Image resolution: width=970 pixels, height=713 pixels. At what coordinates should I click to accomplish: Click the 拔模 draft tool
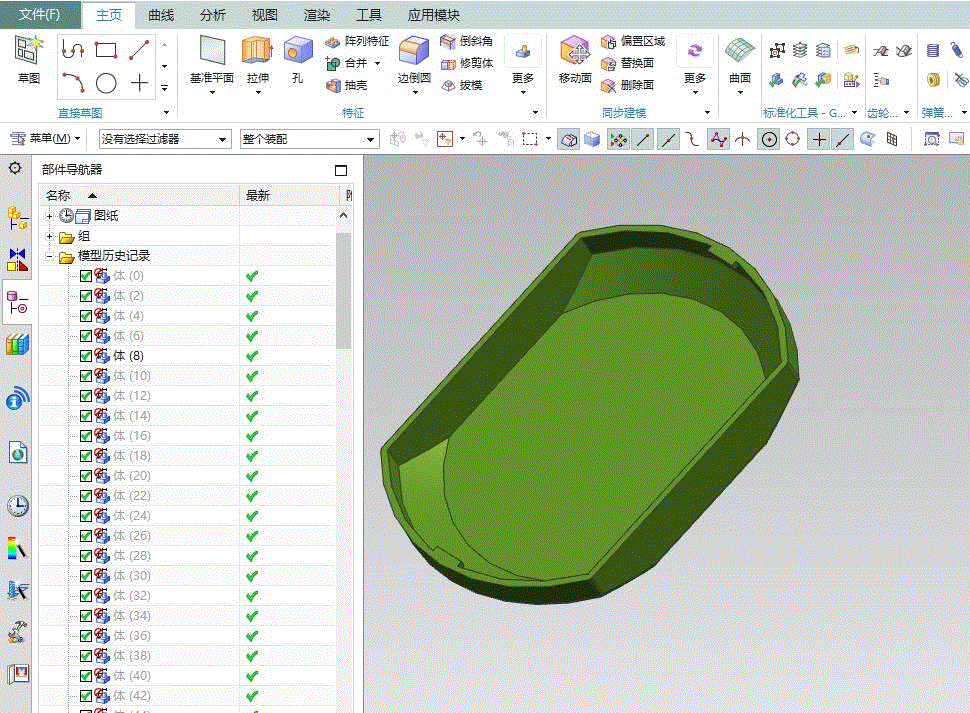tap(461, 85)
